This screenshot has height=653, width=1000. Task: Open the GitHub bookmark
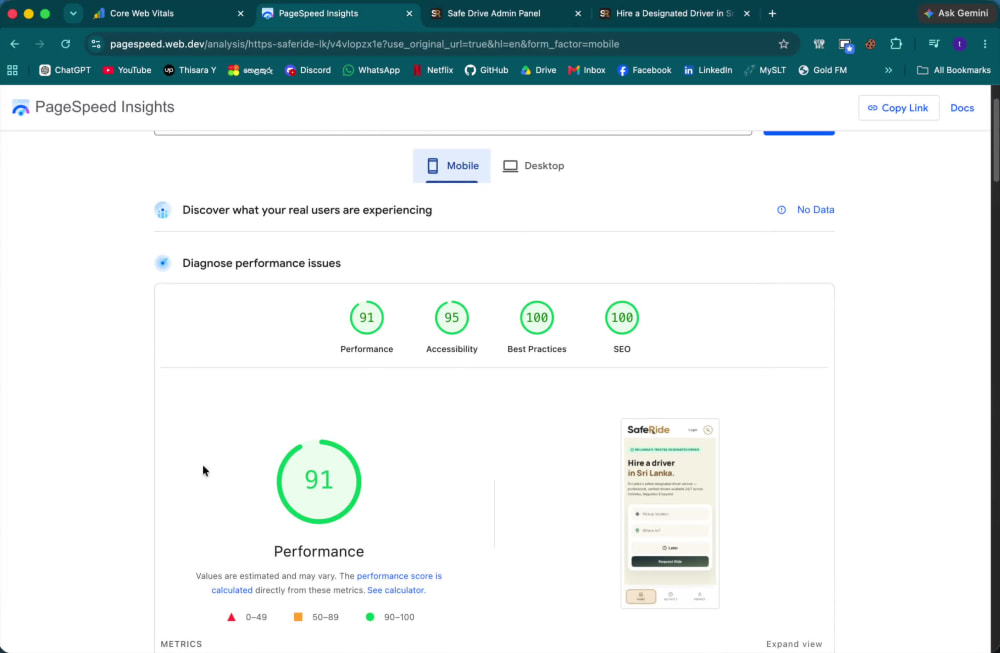(487, 70)
